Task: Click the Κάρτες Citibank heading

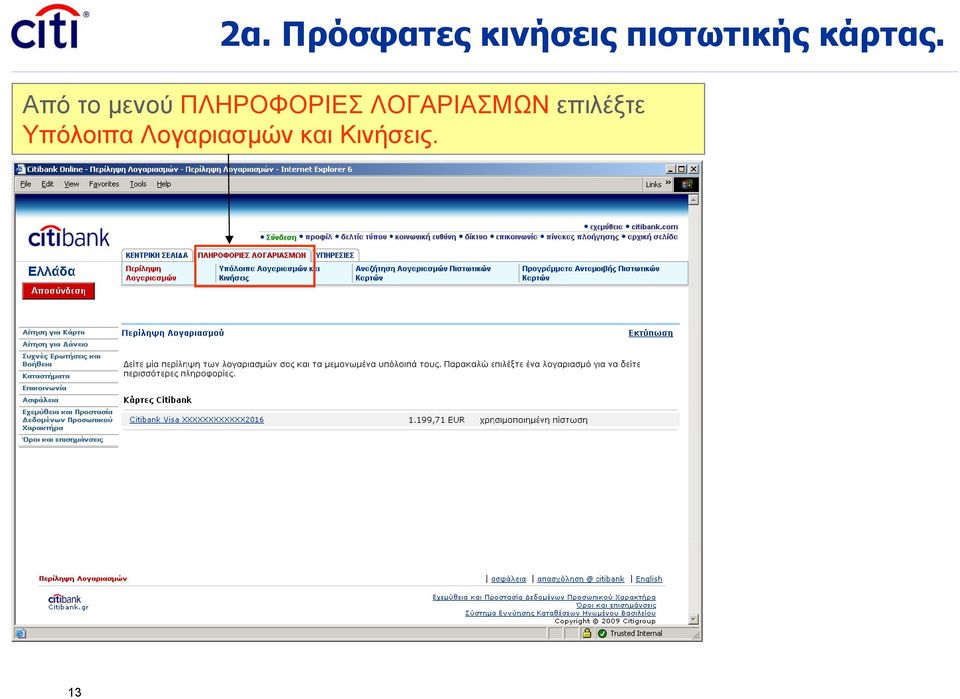Action: tap(157, 400)
